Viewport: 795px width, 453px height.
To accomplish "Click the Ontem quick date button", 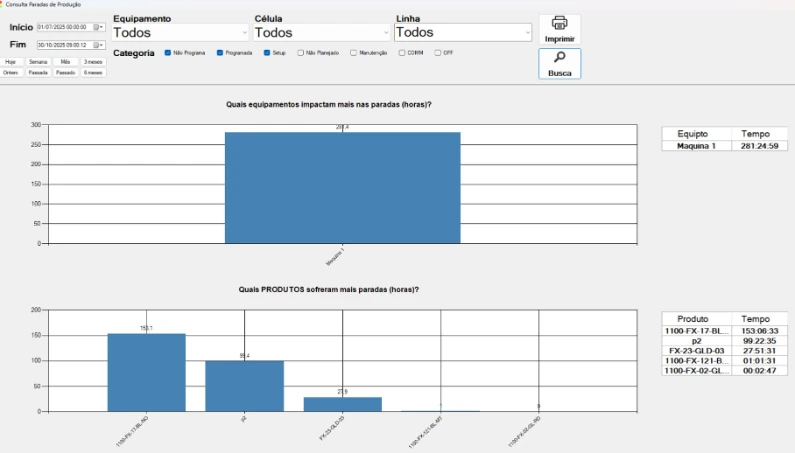I will pos(11,72).
